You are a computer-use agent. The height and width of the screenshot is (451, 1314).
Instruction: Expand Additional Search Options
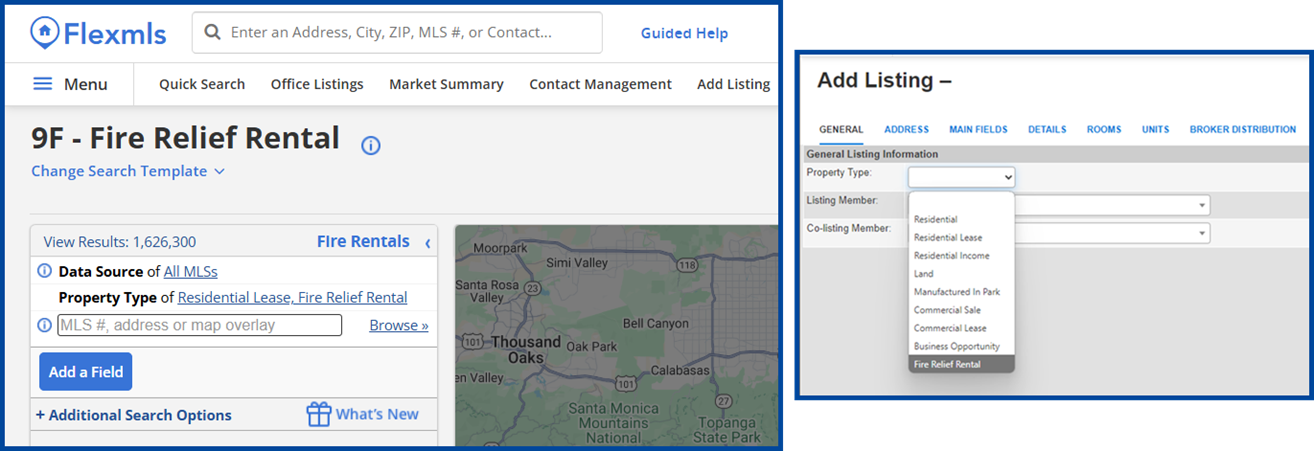(133, 415)
